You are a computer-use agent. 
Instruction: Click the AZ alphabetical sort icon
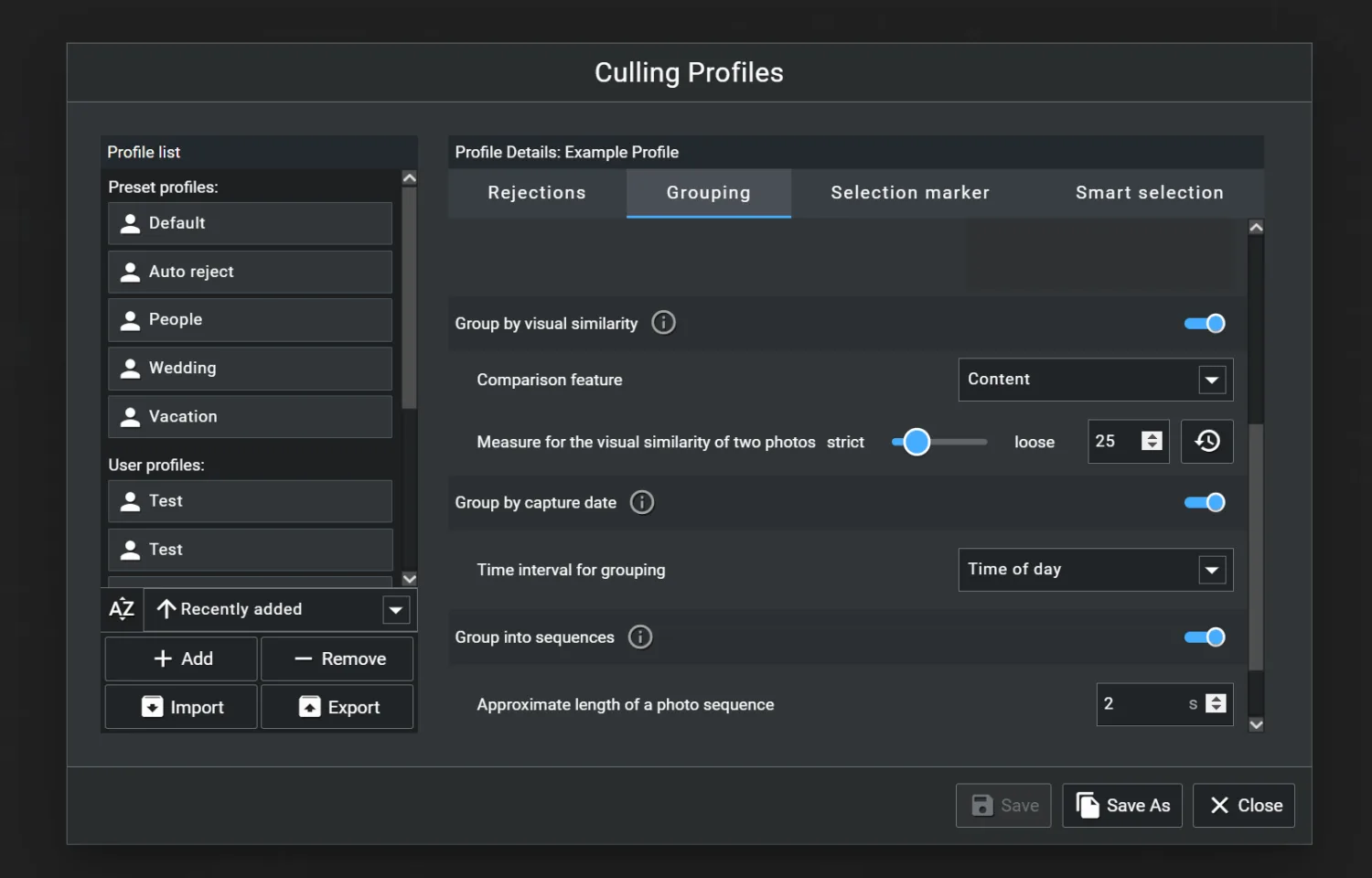(122, 609)
